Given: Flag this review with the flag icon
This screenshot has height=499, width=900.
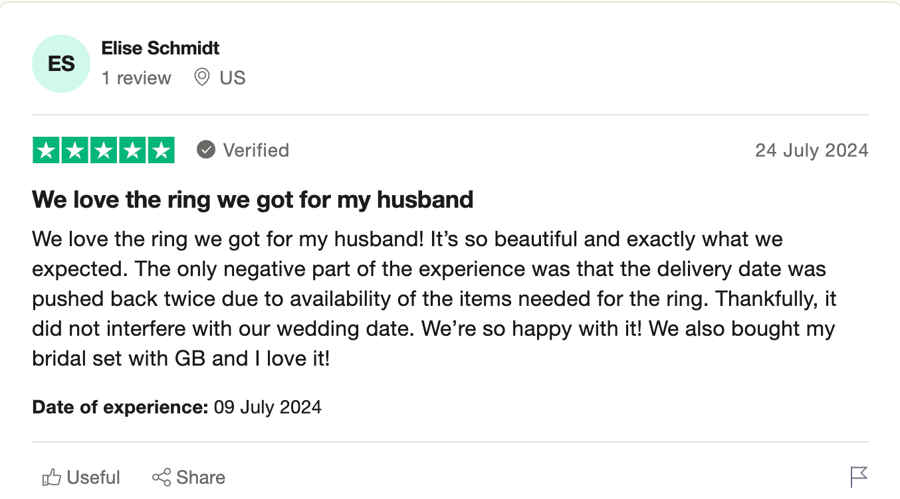Looking at the screenshot, I should (x=859, y=477).
